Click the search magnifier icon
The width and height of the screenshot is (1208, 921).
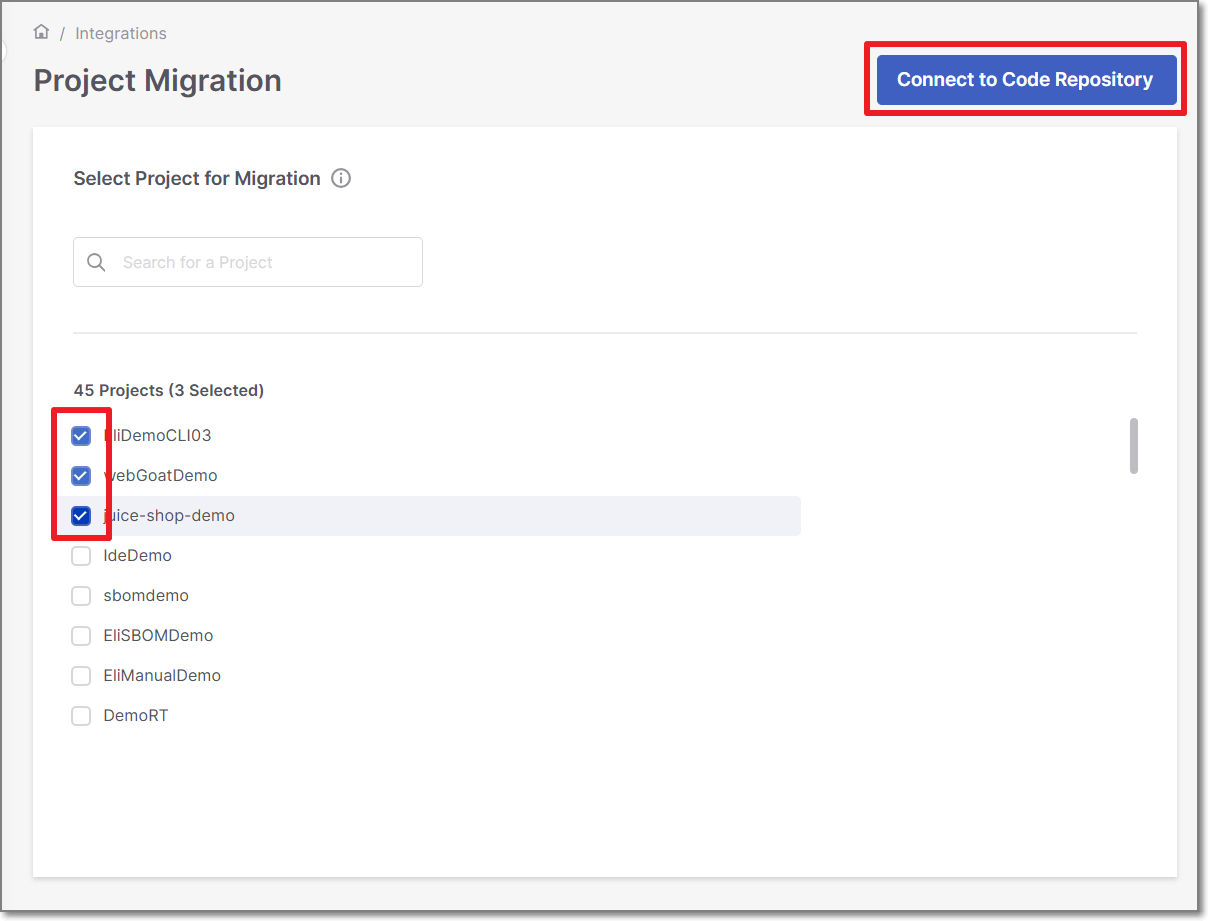coord(96,261)
